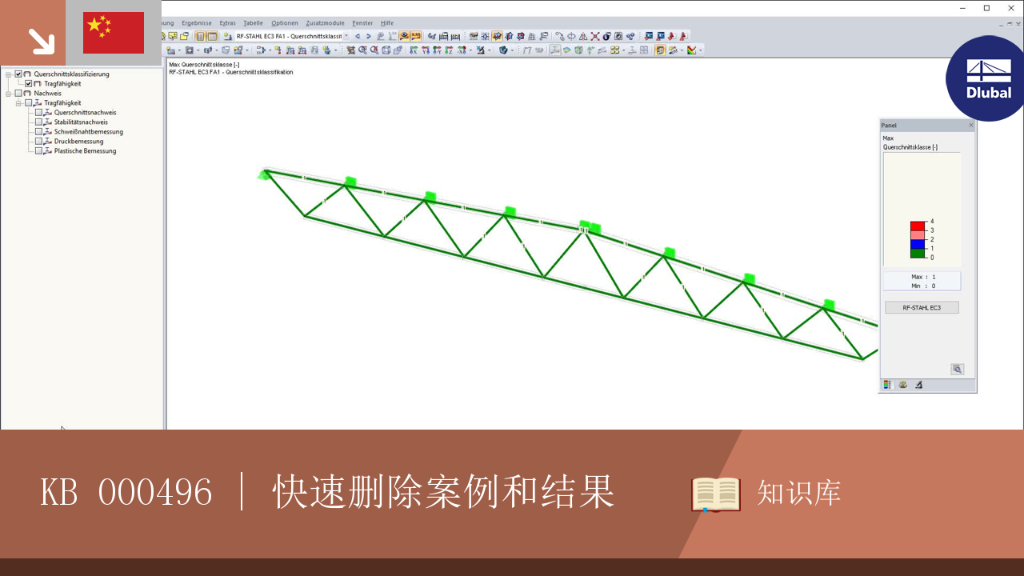Image resolution: width=1024 pixels, height=576 pixels.
Task: Click the previous case left arrow icon
Action: [x=358, y=37]
